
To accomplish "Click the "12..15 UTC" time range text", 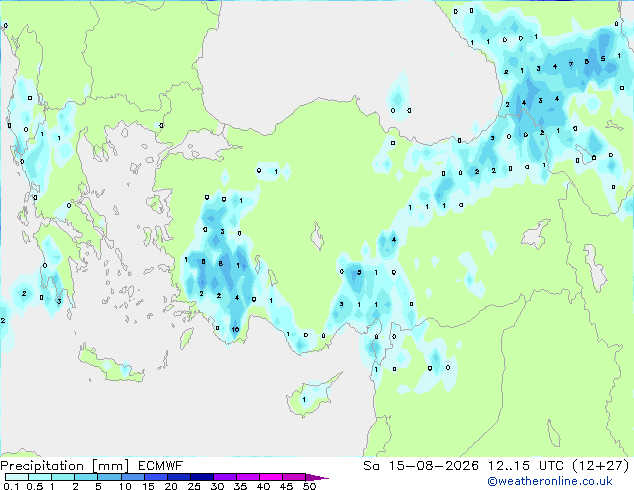I will pyautogui.click(x=525, y=466).
